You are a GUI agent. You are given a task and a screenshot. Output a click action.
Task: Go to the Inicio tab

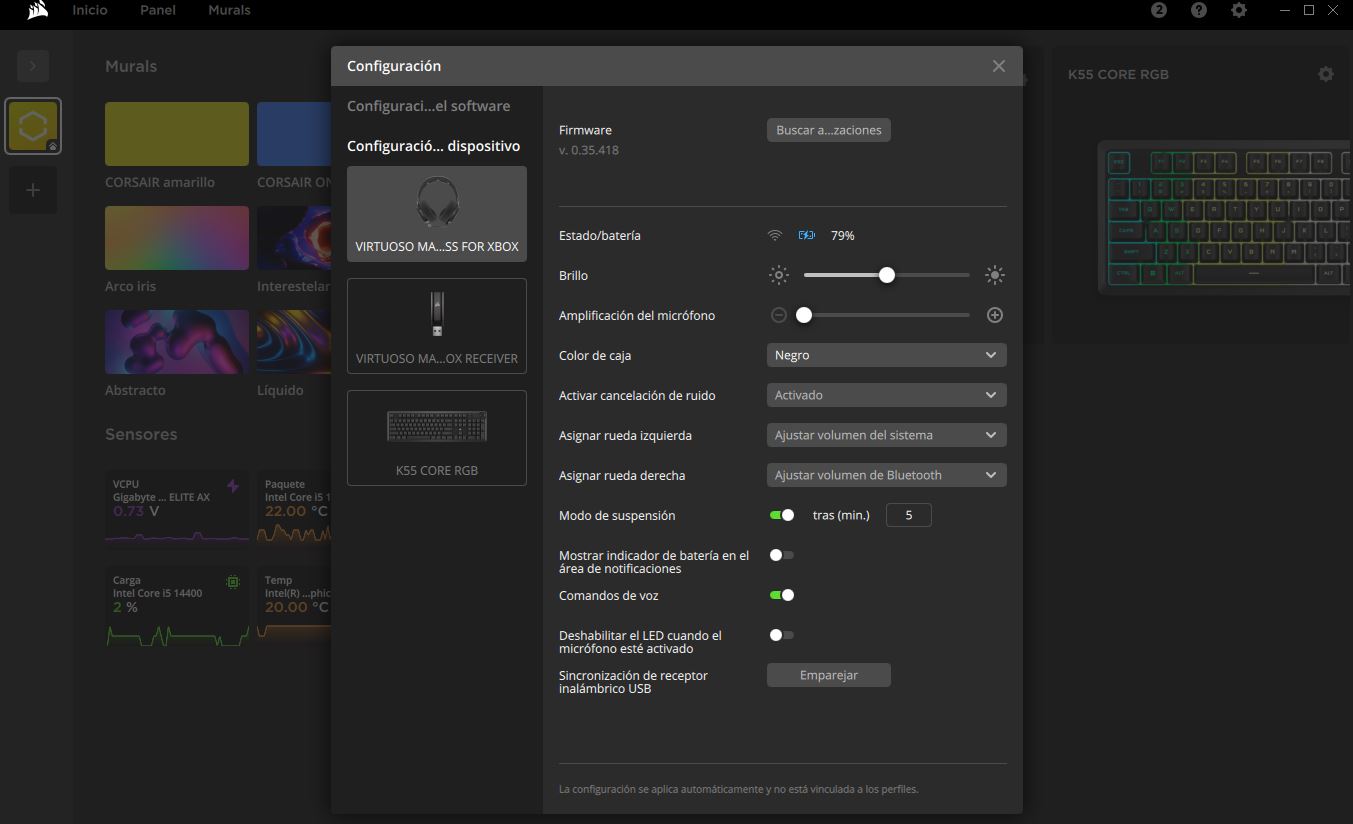pos(90,10)
